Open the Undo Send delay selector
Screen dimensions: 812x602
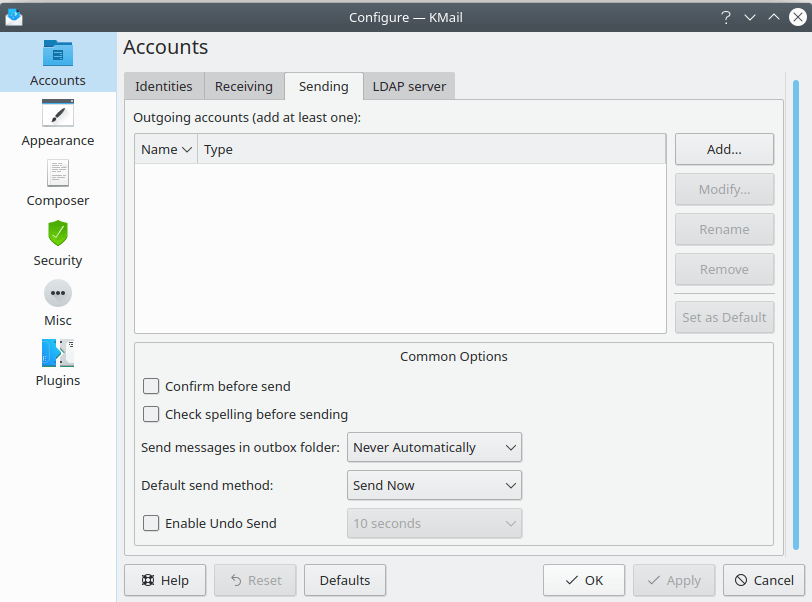click(x=434, y=523)
